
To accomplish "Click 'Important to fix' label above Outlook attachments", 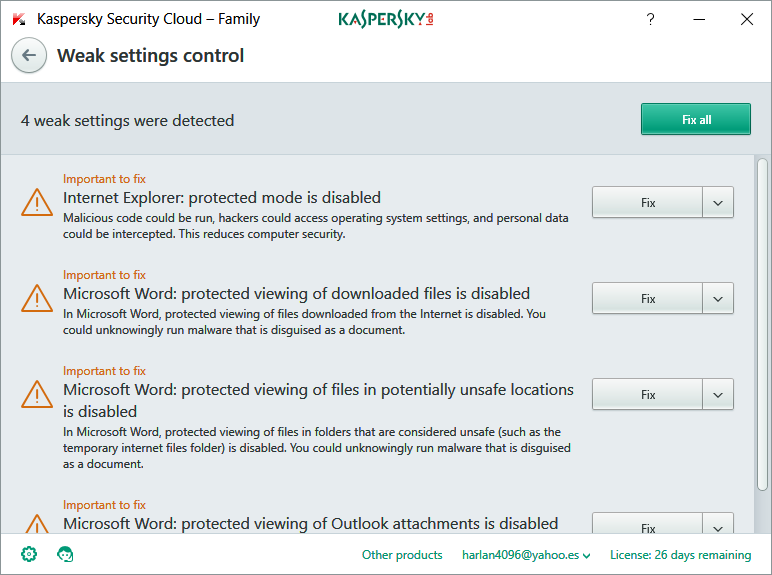I will (104, 505).
